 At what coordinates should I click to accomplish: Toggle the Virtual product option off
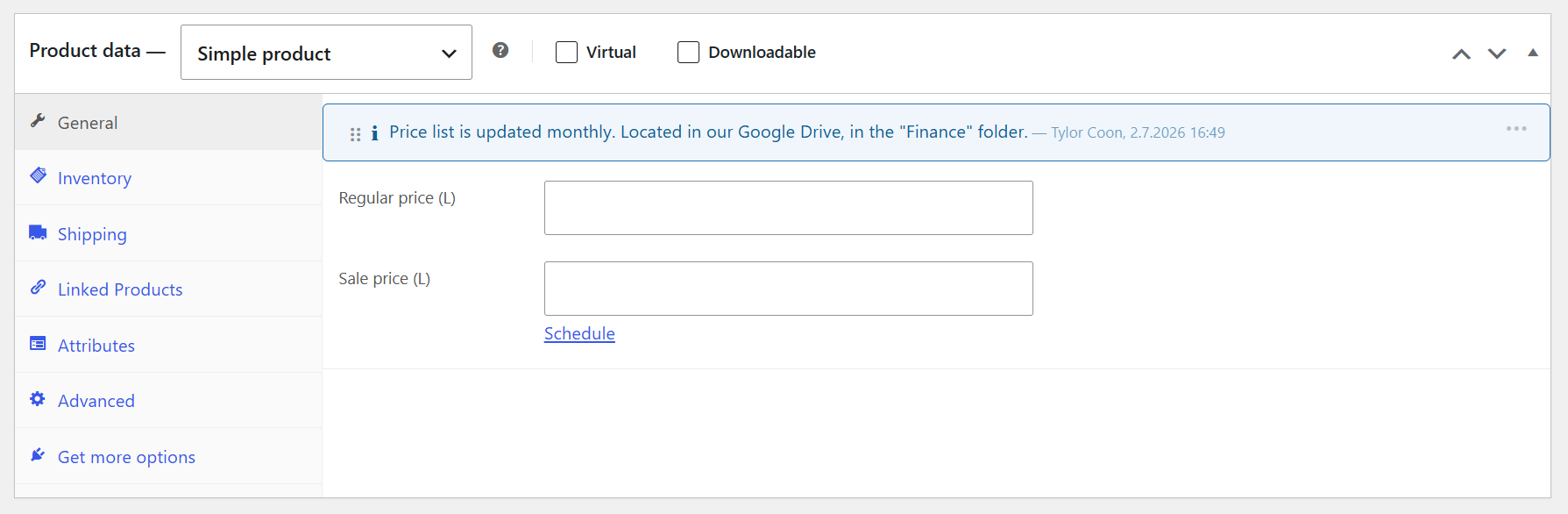tap(565, 52)
